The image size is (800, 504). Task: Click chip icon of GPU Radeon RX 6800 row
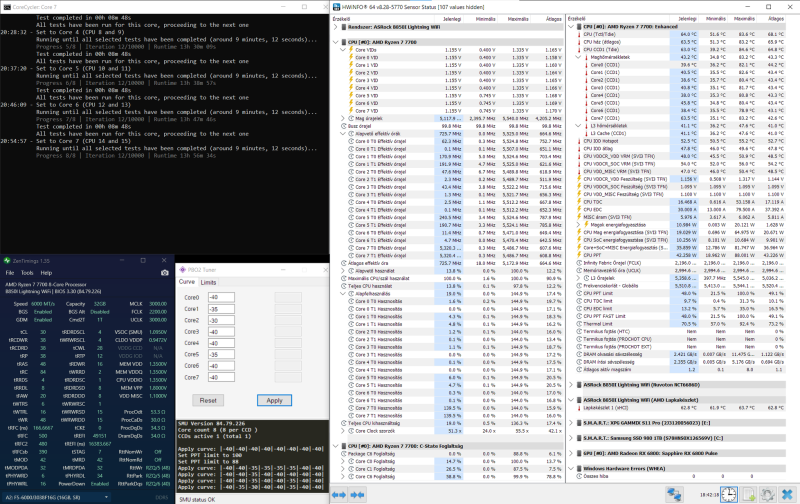pyautogui.click(x=579, y=453)
